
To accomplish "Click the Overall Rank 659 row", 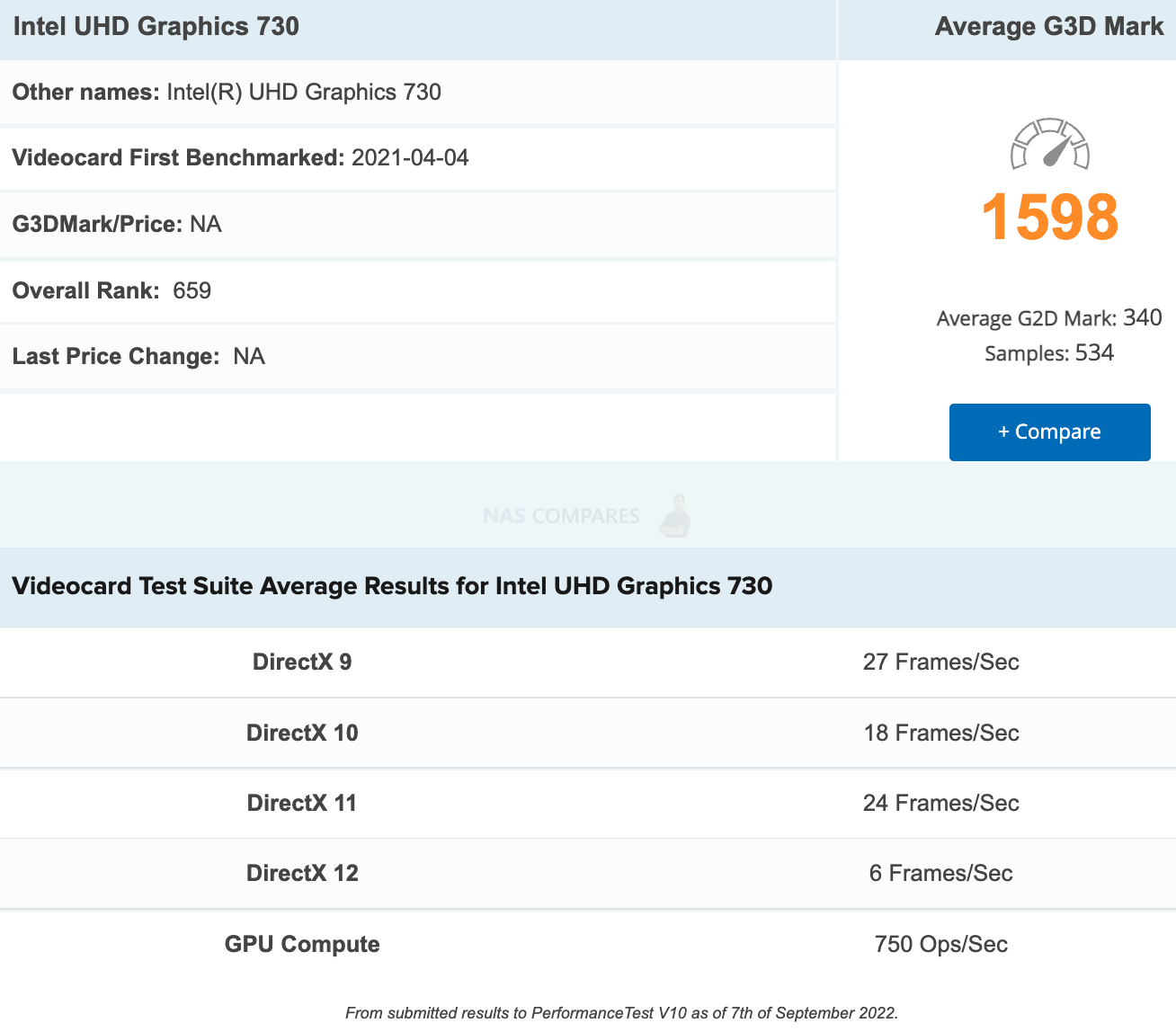I will tap(418, 290).
